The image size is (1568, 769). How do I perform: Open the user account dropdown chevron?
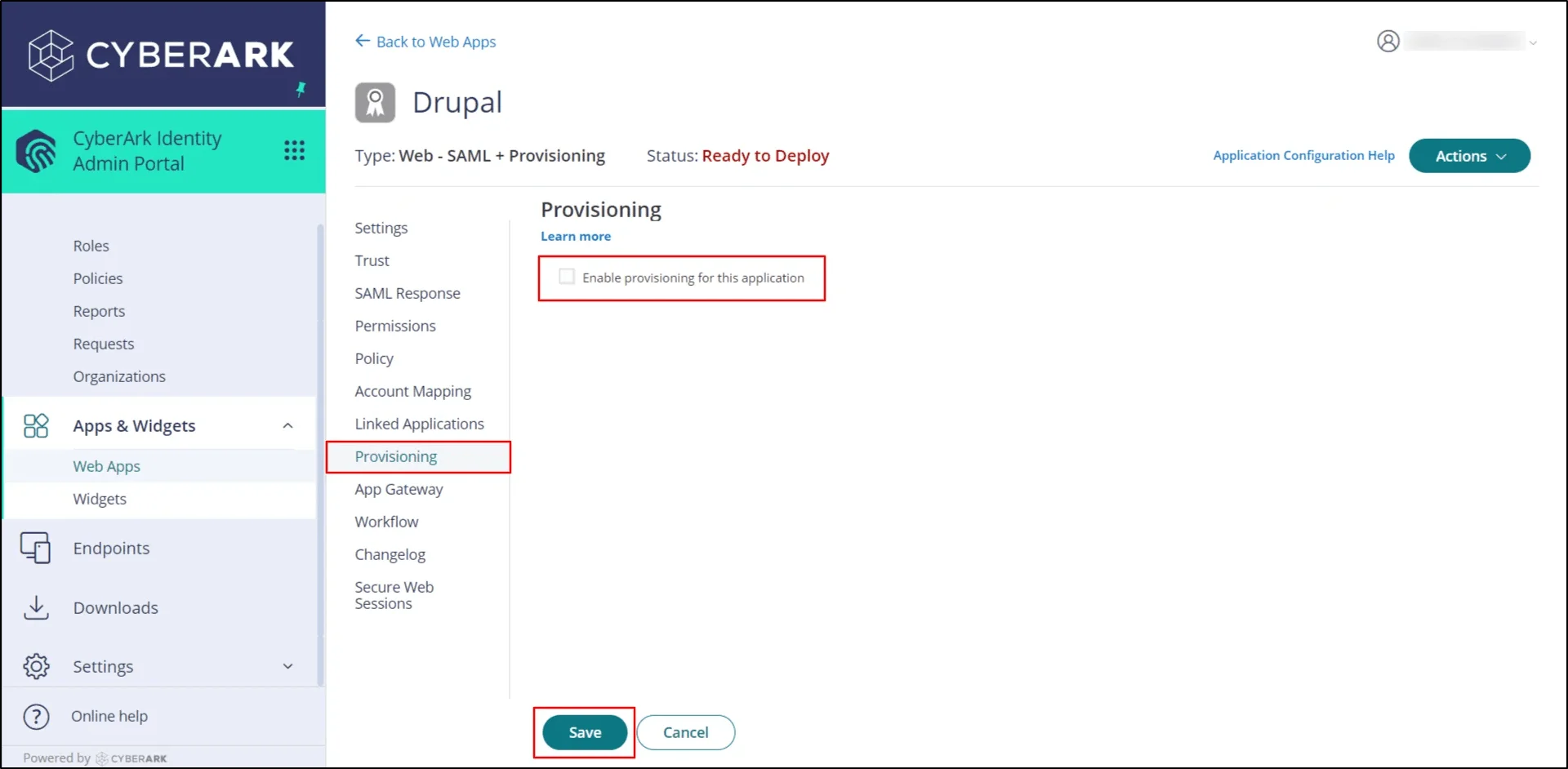(1533, 42)
